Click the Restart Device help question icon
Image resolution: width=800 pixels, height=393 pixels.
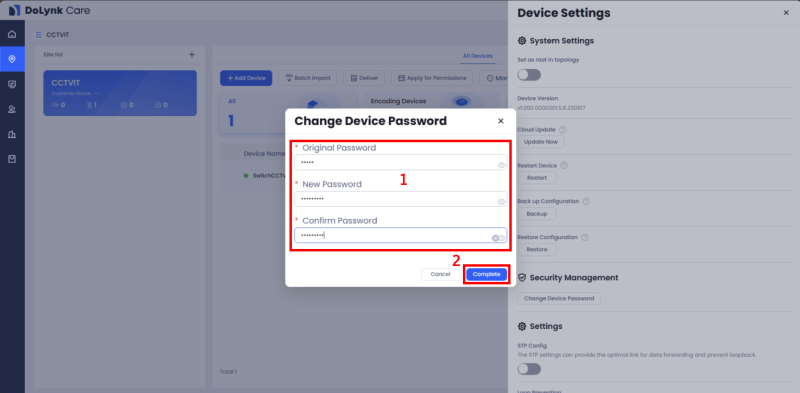click(564, 165)
